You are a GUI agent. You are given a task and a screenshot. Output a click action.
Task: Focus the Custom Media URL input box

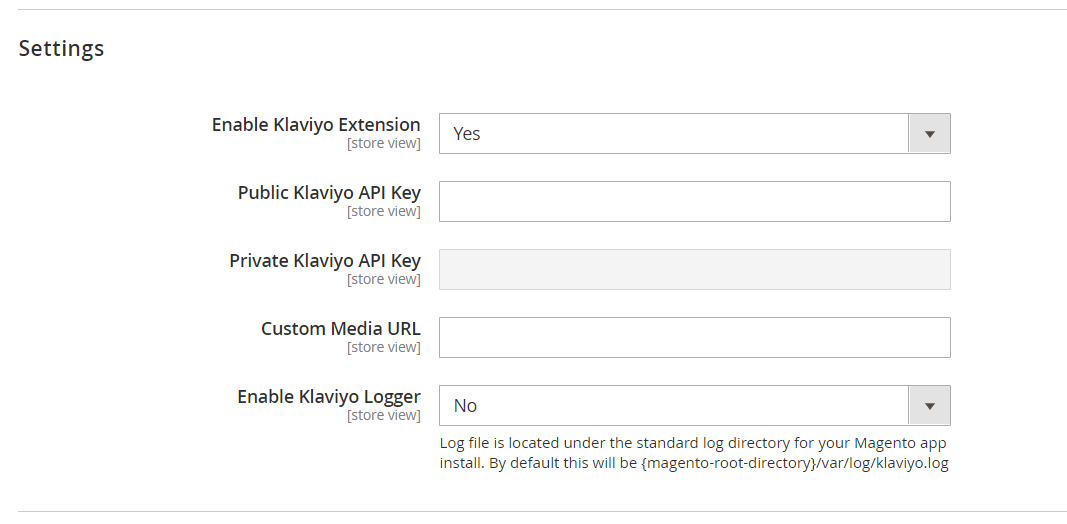tap(695, 338)
